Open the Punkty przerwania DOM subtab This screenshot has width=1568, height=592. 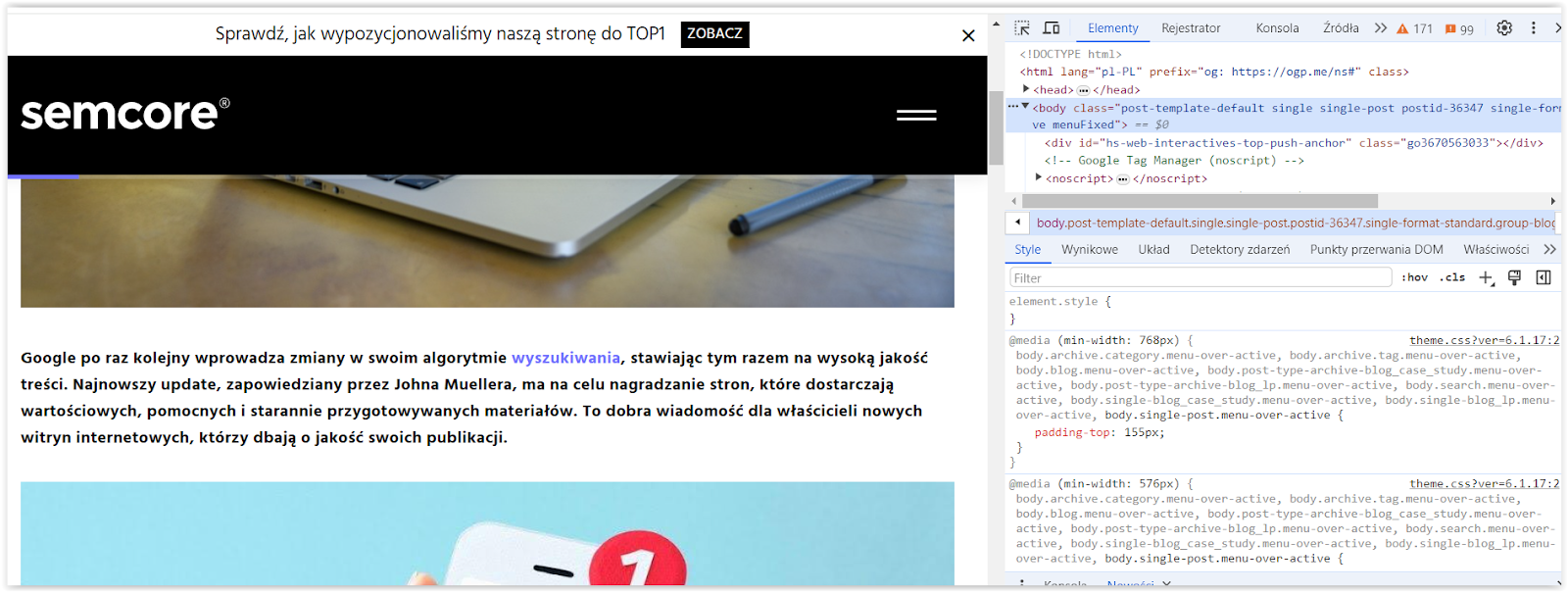click(x=1376, y=250)
